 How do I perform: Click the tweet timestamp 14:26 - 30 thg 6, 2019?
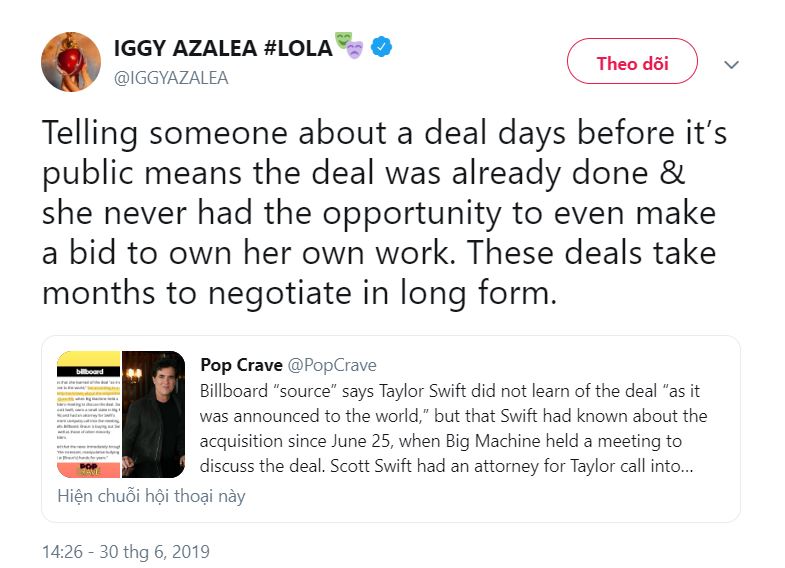[126, 551]
